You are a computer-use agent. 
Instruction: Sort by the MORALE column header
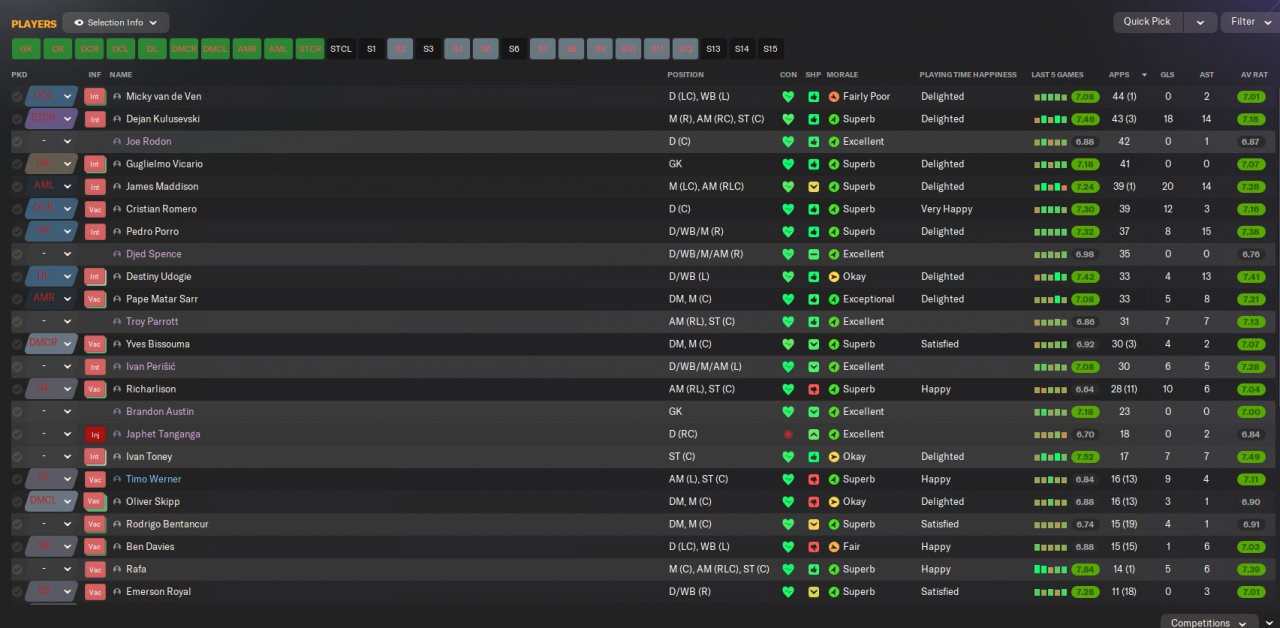pos(842,75)
